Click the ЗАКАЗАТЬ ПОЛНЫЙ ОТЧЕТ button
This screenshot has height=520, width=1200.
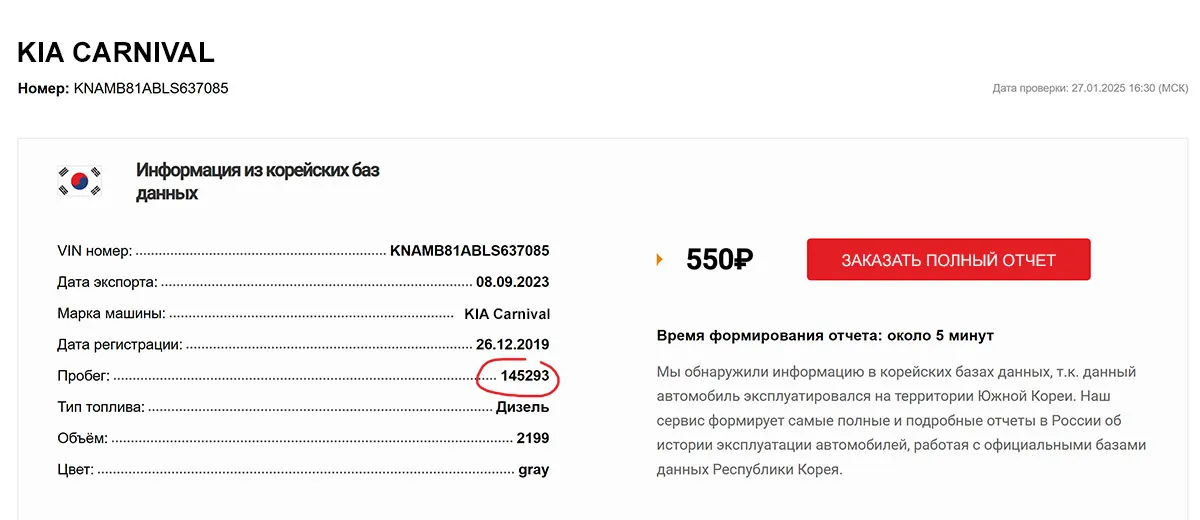coord(948,260)
